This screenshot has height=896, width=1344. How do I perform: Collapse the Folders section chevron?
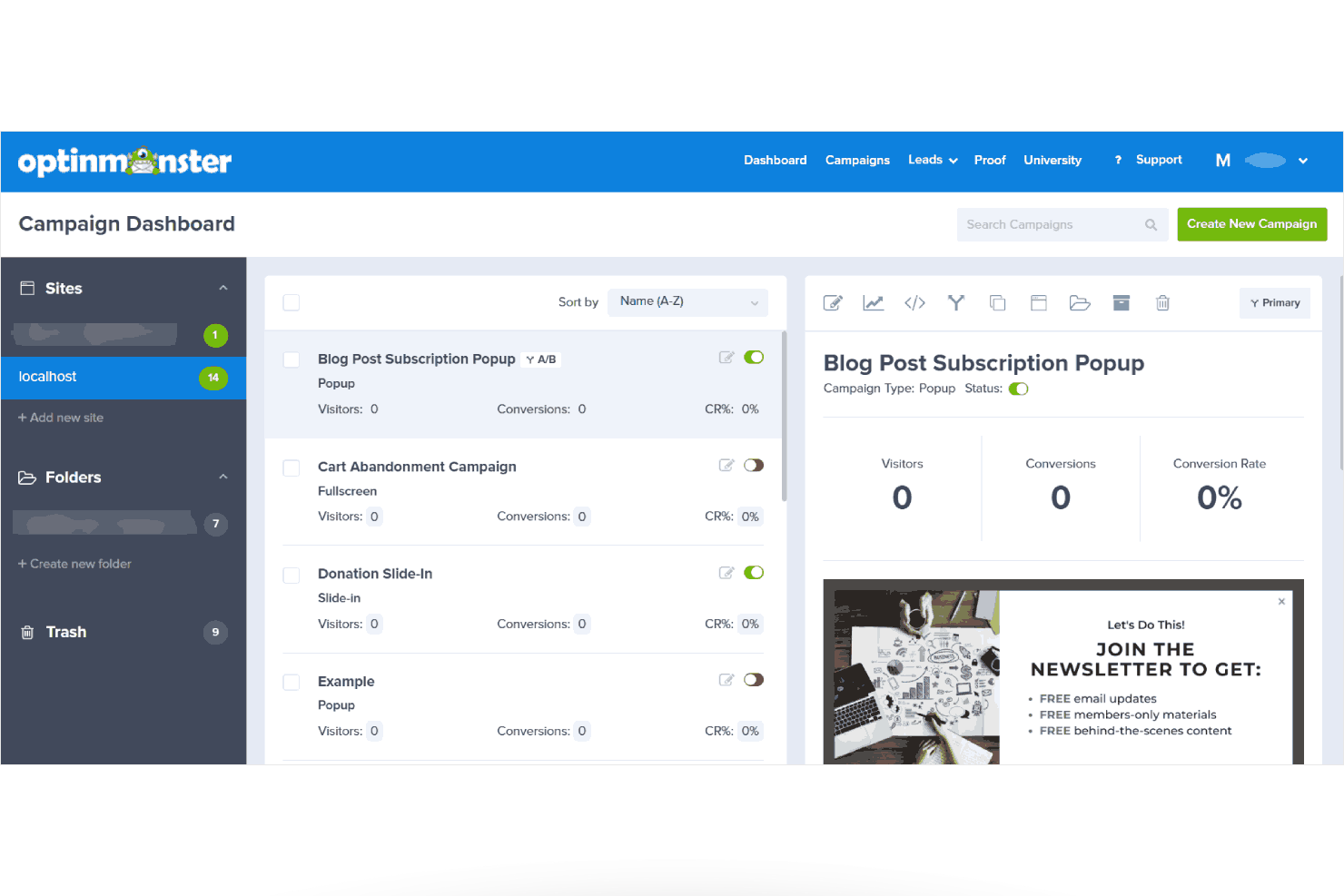pos(223,477)
